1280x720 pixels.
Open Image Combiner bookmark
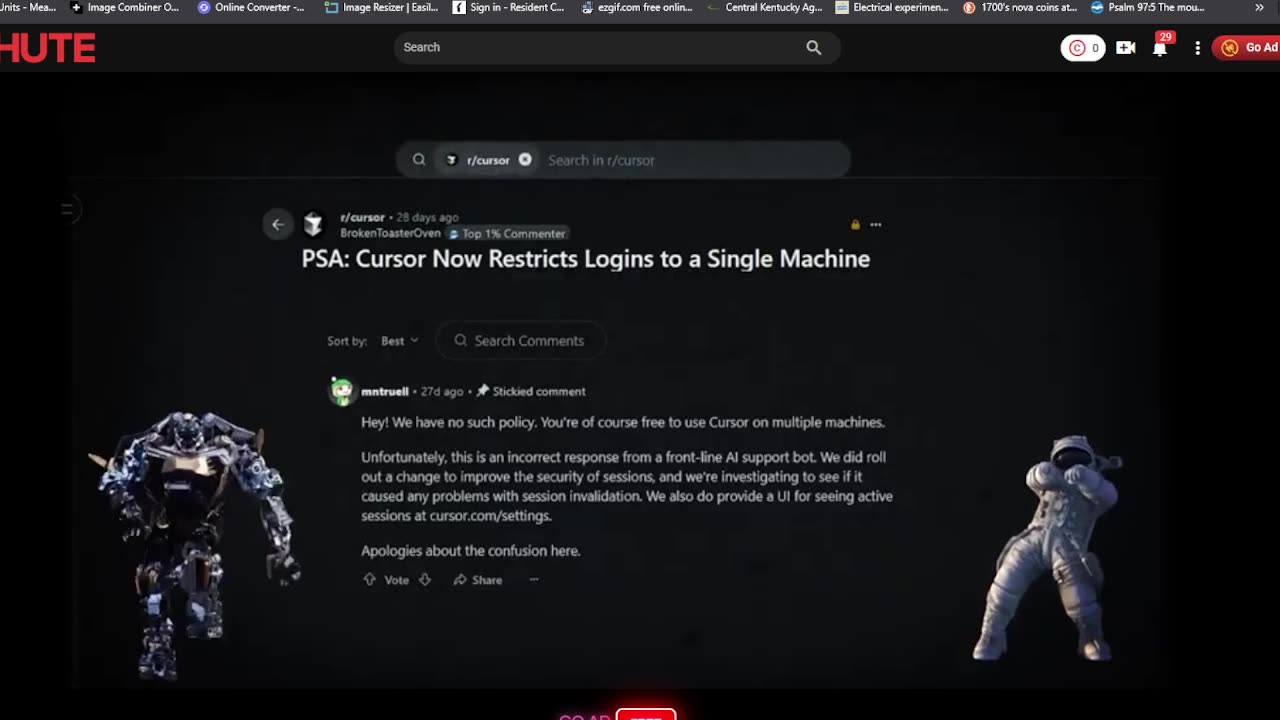pos(125,7)
